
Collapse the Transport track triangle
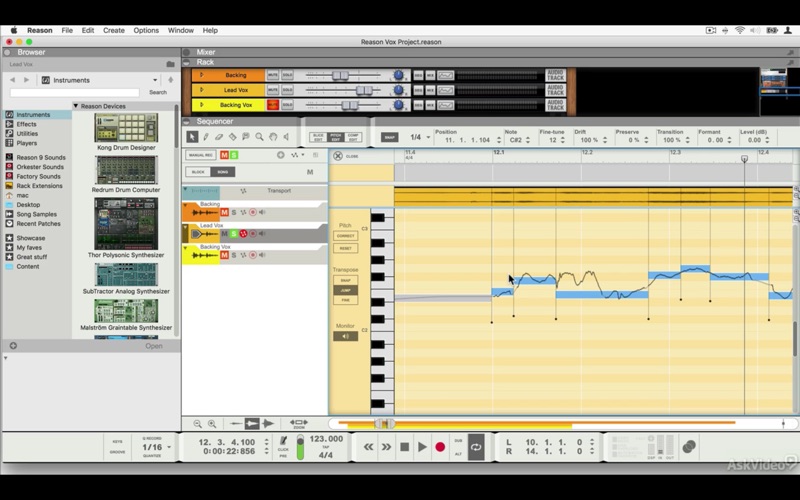coord(185,190)
